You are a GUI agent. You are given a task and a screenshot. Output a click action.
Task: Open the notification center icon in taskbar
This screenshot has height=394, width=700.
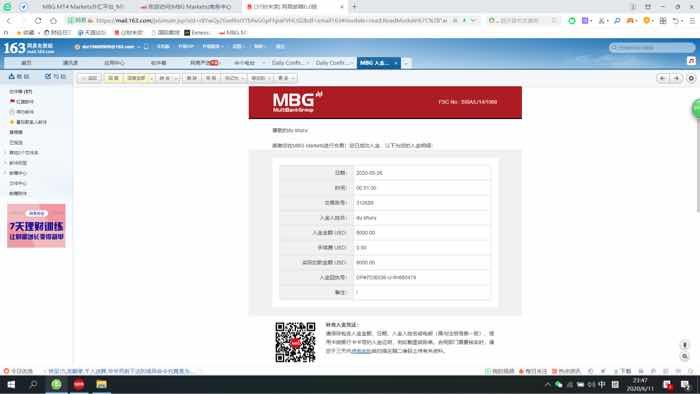(686, 385)
